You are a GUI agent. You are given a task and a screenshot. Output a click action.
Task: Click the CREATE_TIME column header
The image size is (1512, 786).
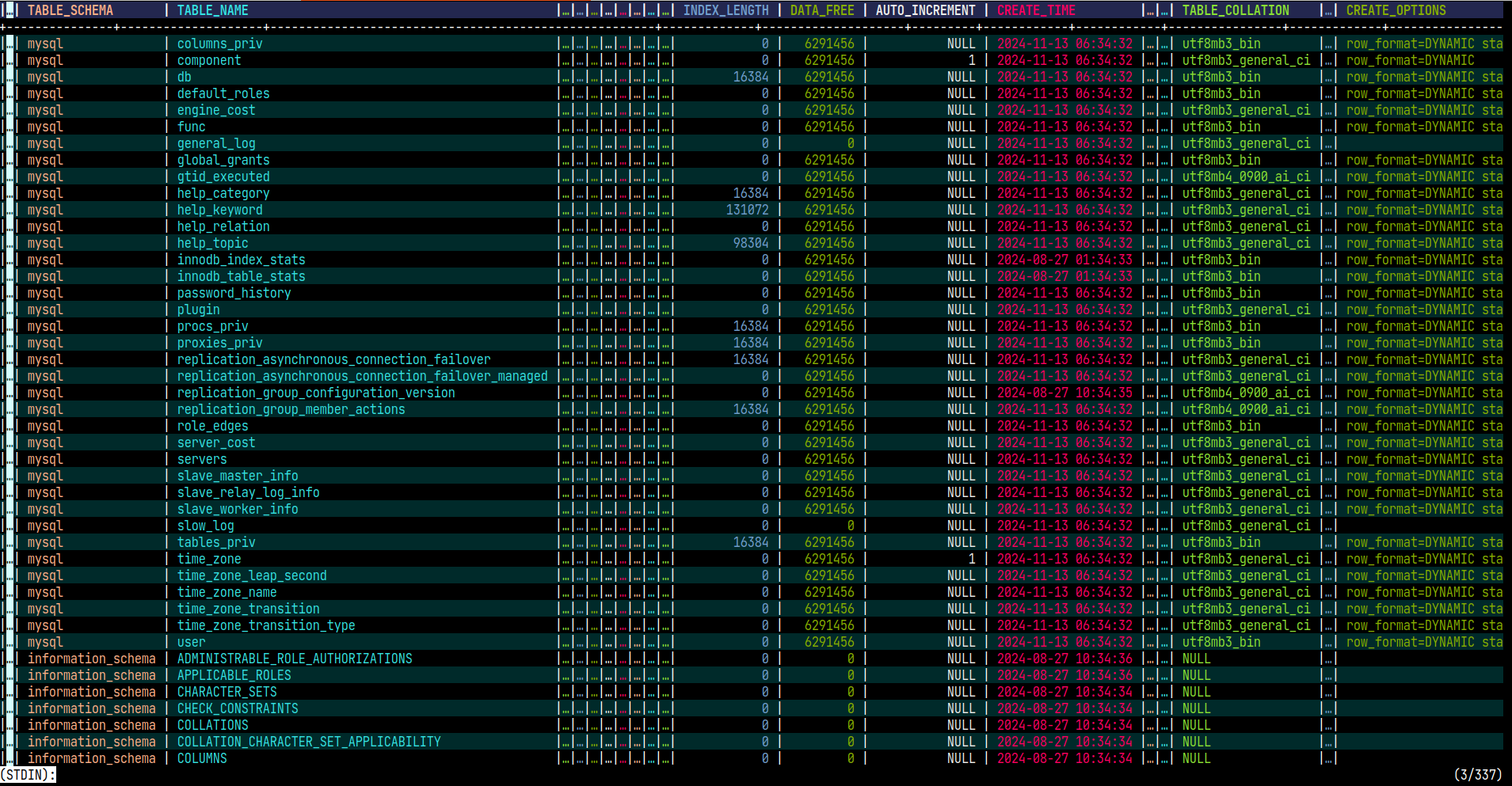point(1037,10)
